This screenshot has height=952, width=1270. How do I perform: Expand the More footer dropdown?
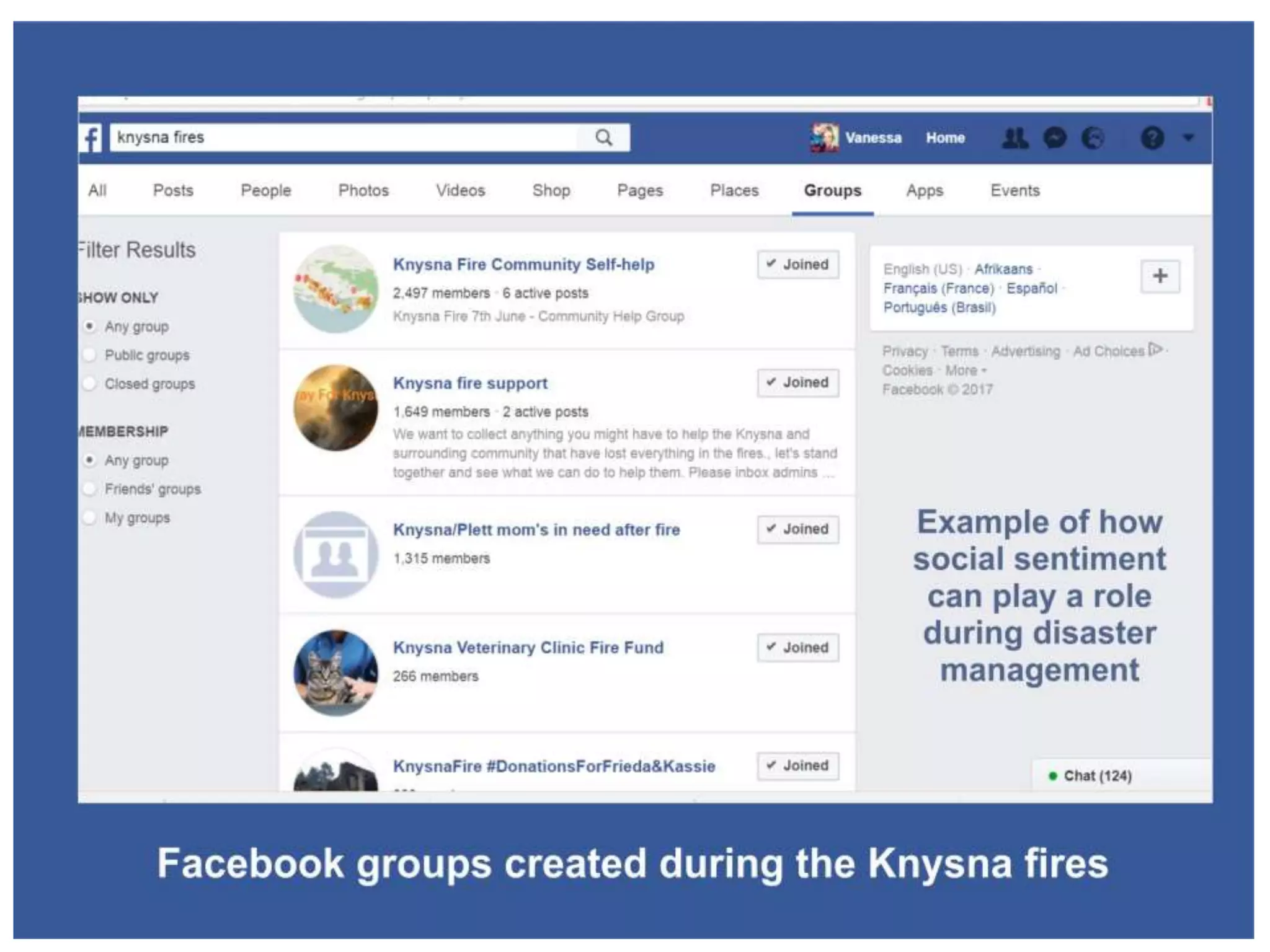[x=966, y=371]
